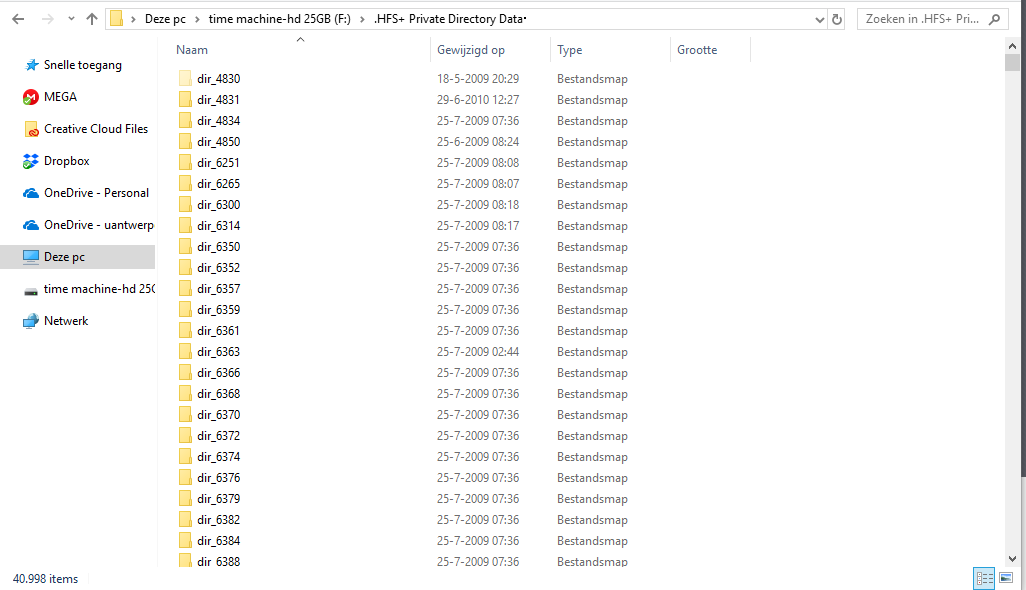Select folder dir_6370
Screen dimensions: 1026x590
point(219,414)
